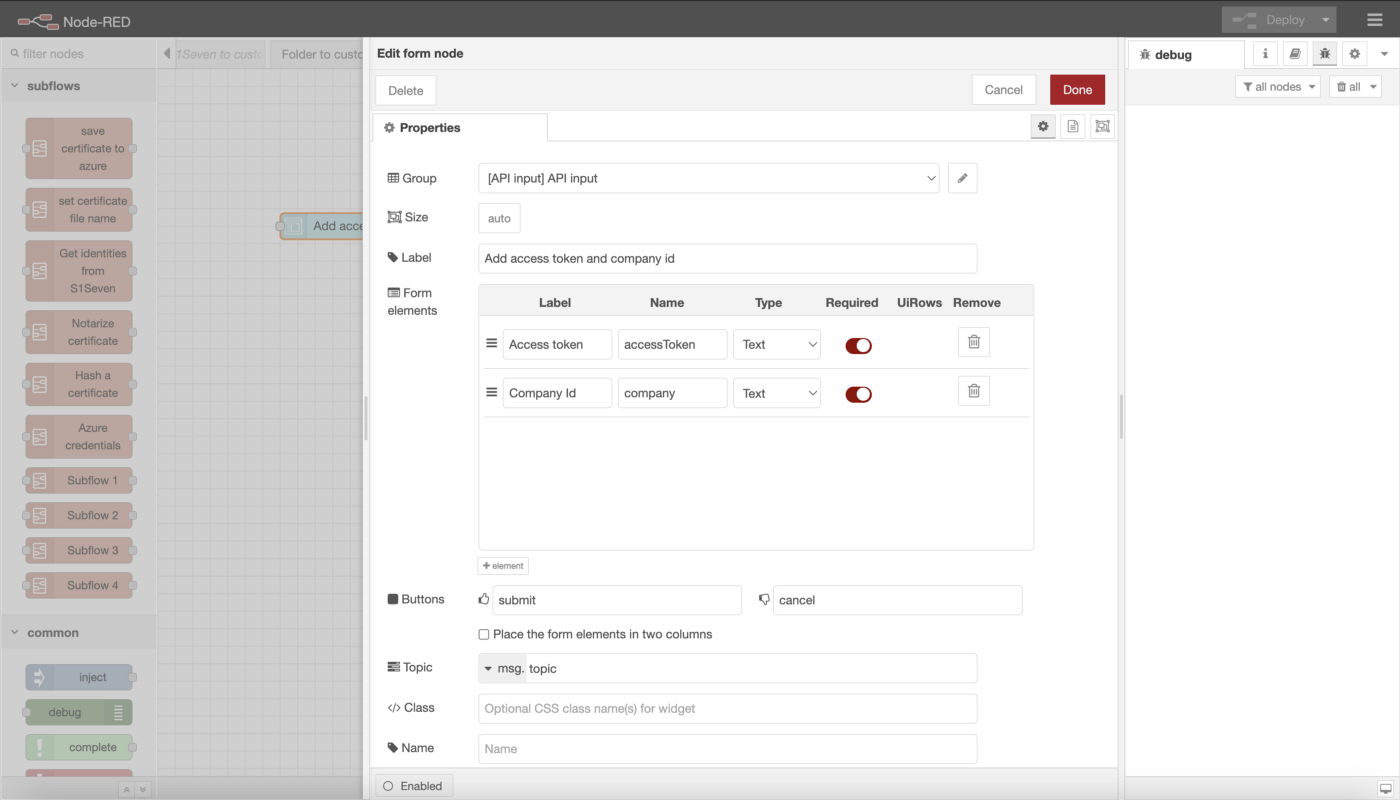Click the pencil icon to edit Group

[962, 178]
